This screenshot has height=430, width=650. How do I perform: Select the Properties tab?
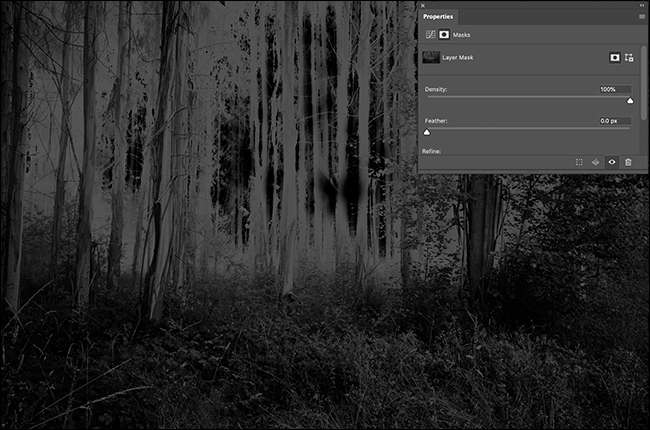pyautogui.click(x=439, y=17)
